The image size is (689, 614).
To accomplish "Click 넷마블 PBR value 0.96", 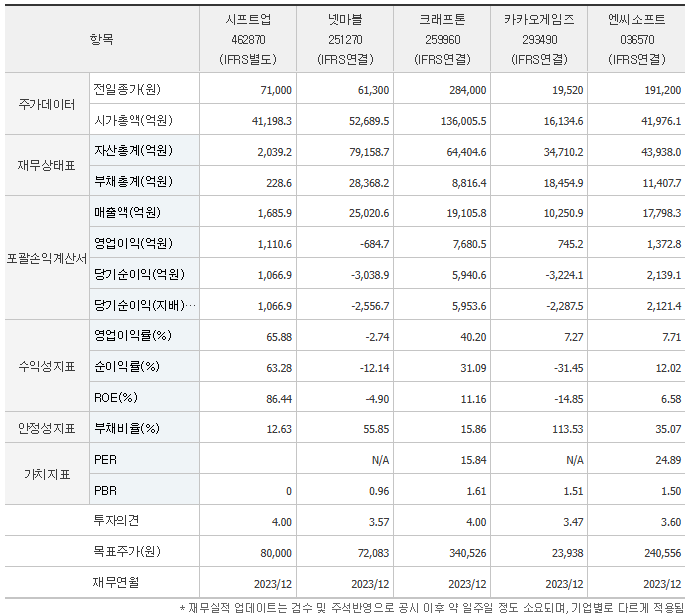I will click(x=379, y=491).
